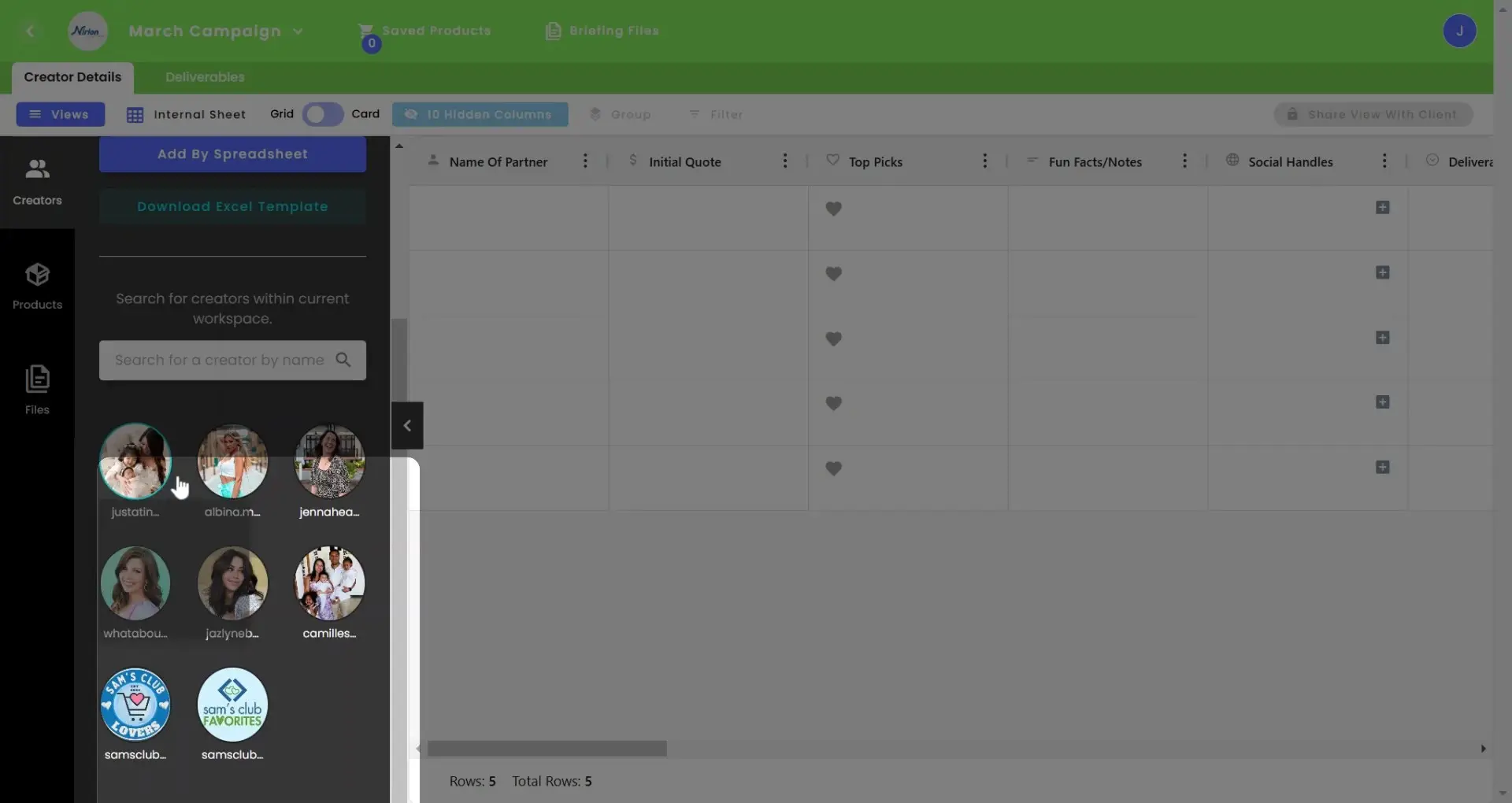Open the user avatar menu
The image size is (1512, 803).
pyautogui.click(x=1460, y=31)
